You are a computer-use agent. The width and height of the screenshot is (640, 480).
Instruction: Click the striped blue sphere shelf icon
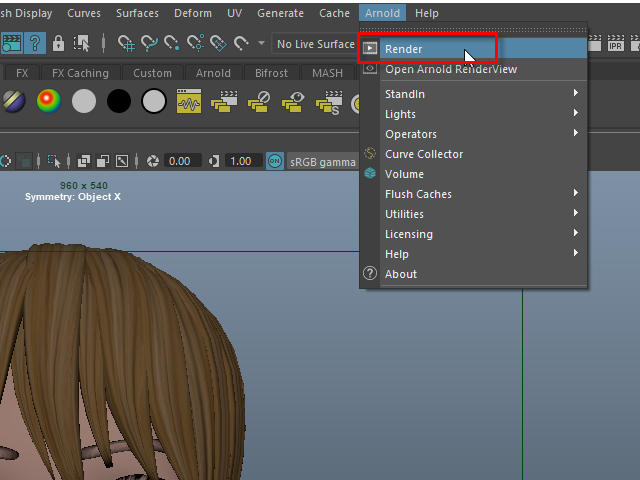13,101
